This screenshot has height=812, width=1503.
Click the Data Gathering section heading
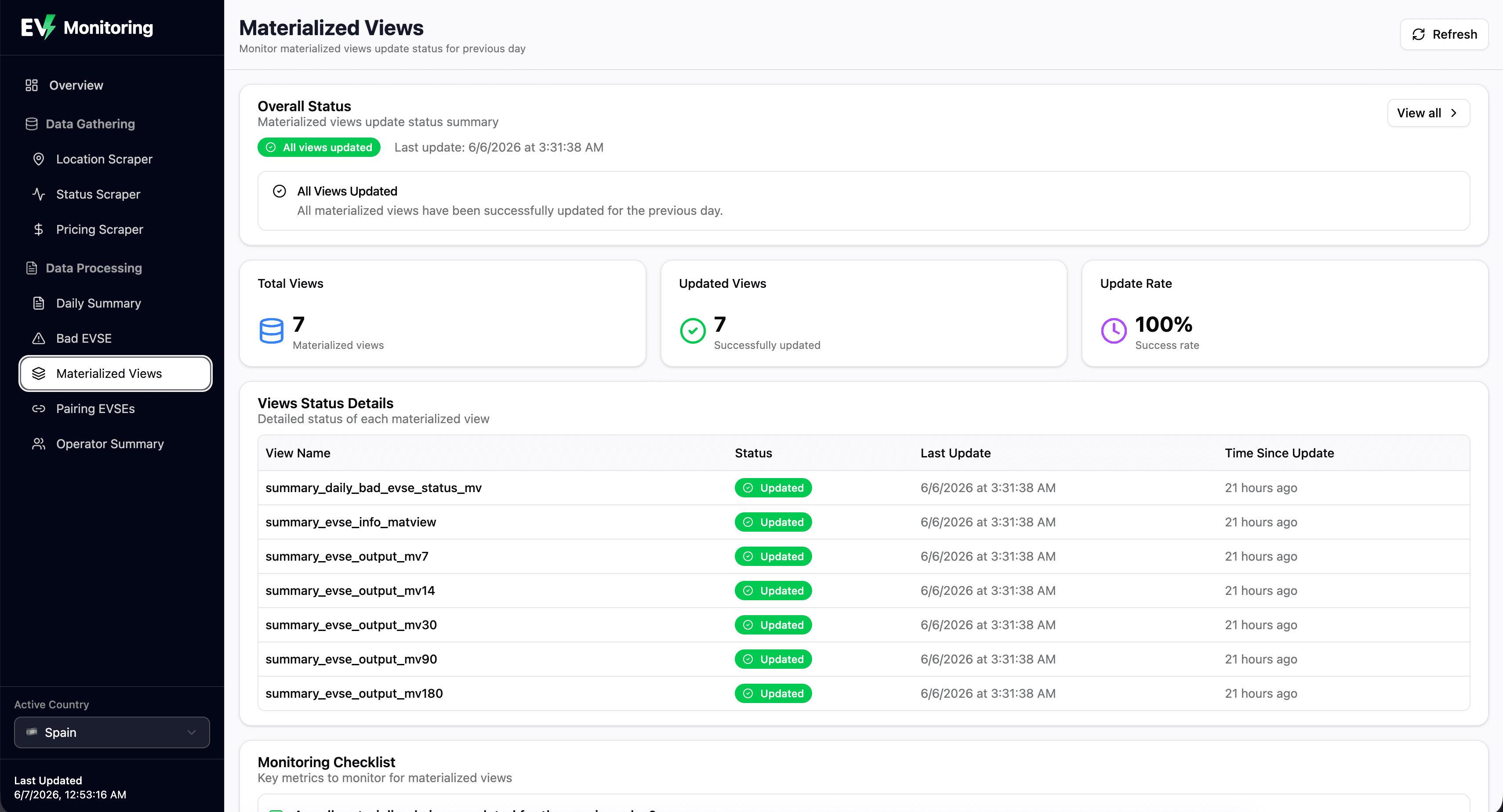click(91, 123)
